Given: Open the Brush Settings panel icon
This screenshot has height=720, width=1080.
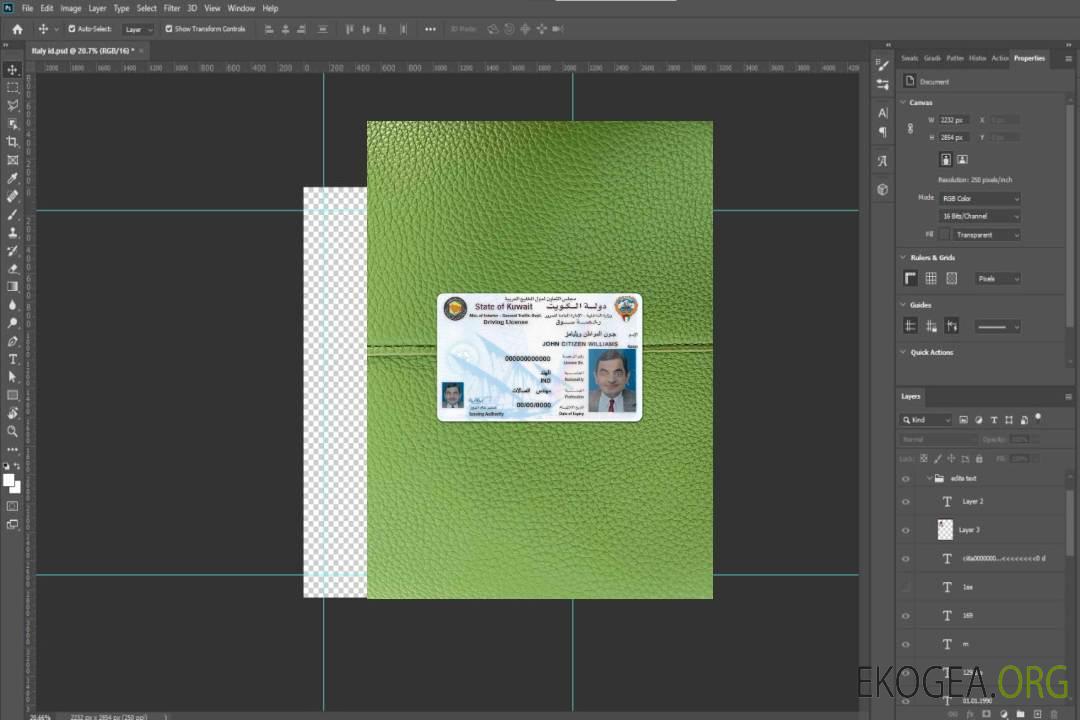Looking at the screenshot, I should (882, 65).
